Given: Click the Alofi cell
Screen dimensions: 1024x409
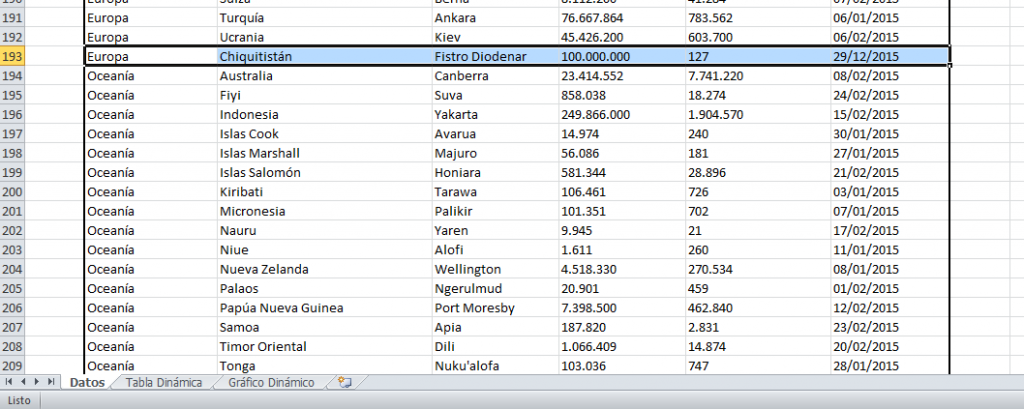Looking at the screenshot, I should pos(495,250).
